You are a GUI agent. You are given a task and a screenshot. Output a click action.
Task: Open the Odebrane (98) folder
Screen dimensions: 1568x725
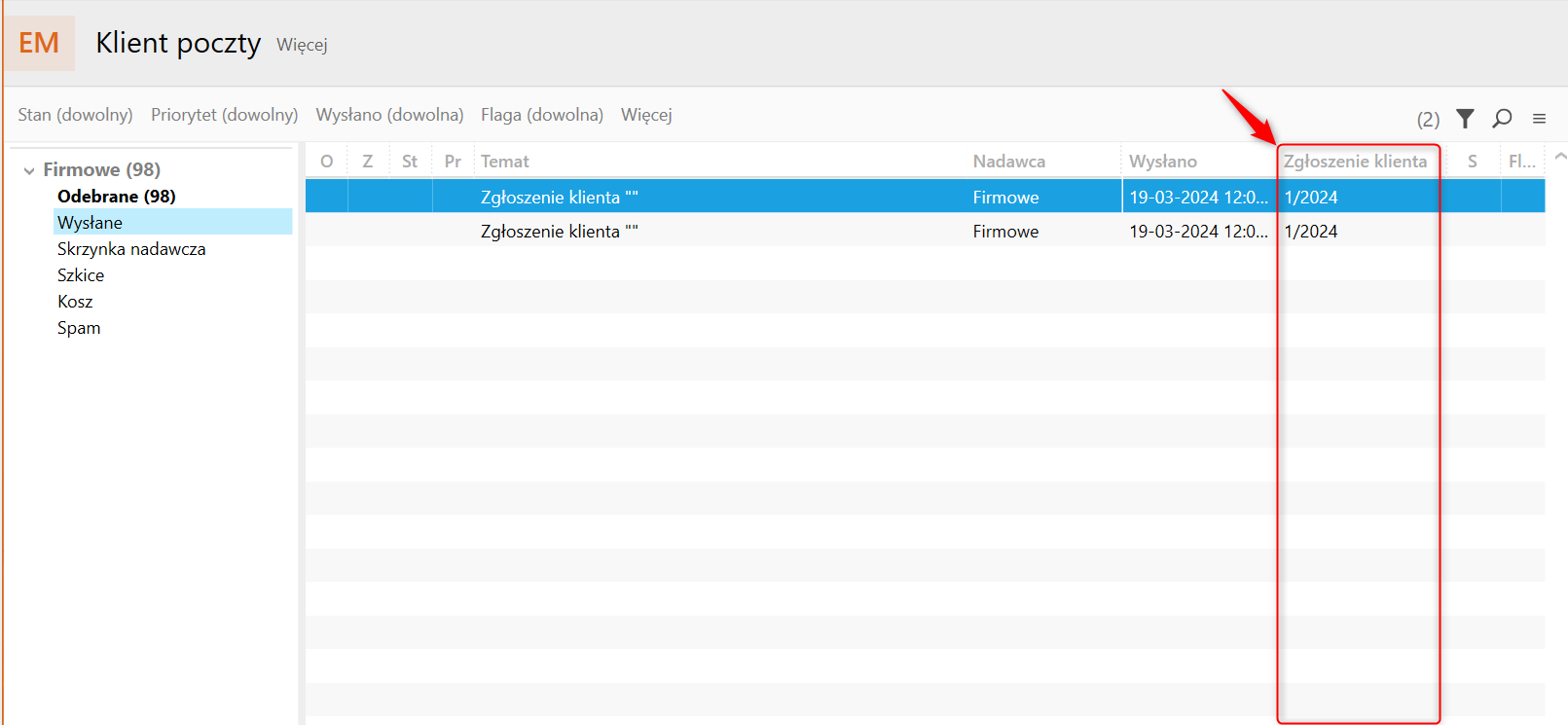116,197
